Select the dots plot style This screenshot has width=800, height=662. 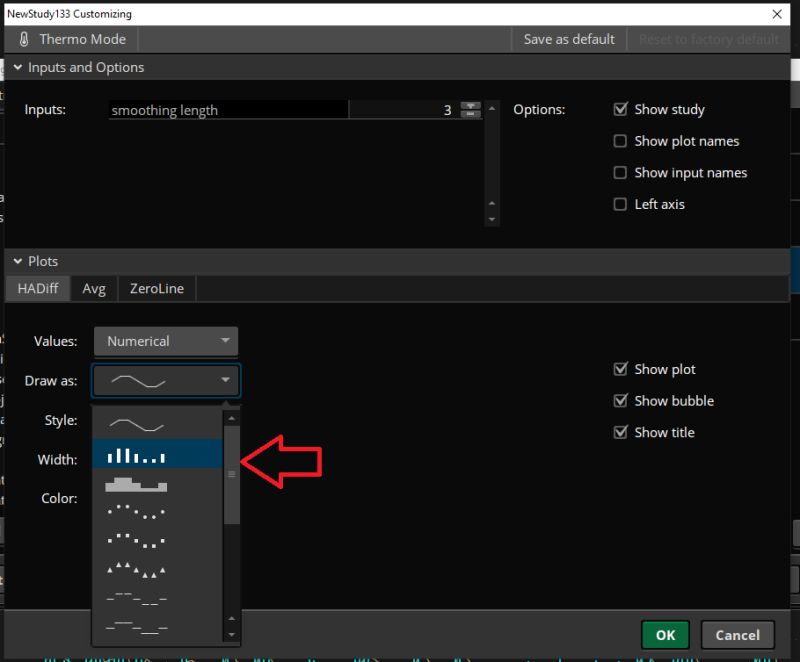click(x=135, y=512)
